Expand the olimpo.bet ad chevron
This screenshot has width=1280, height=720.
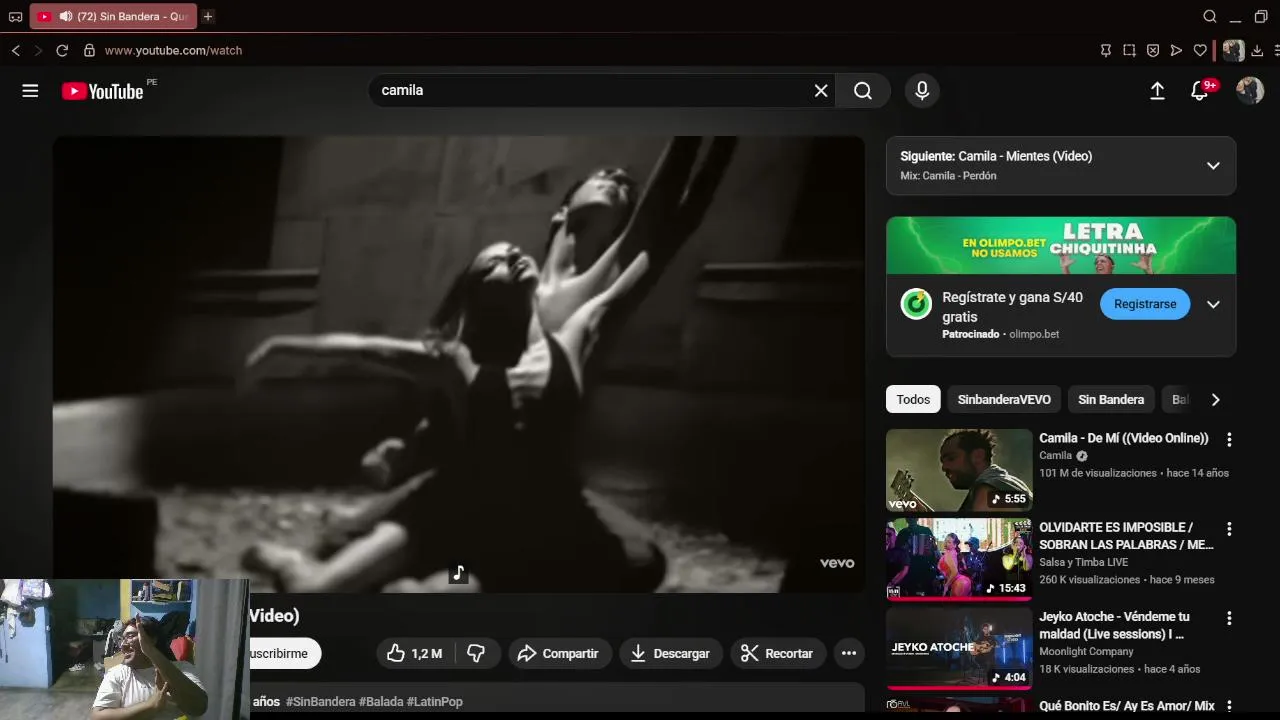tap(1213, 304)
